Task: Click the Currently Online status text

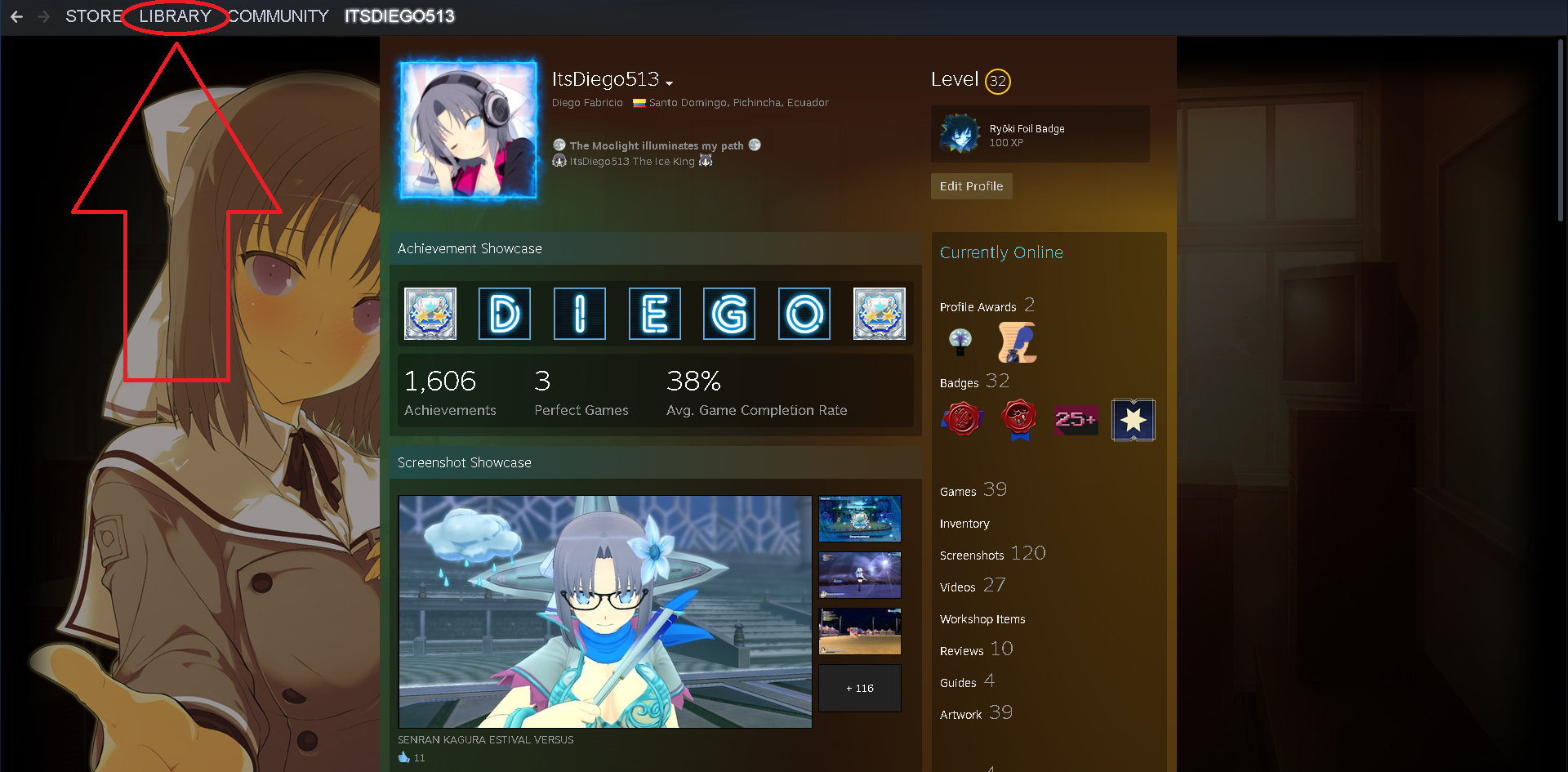Action: click(x=1001, y=252)
